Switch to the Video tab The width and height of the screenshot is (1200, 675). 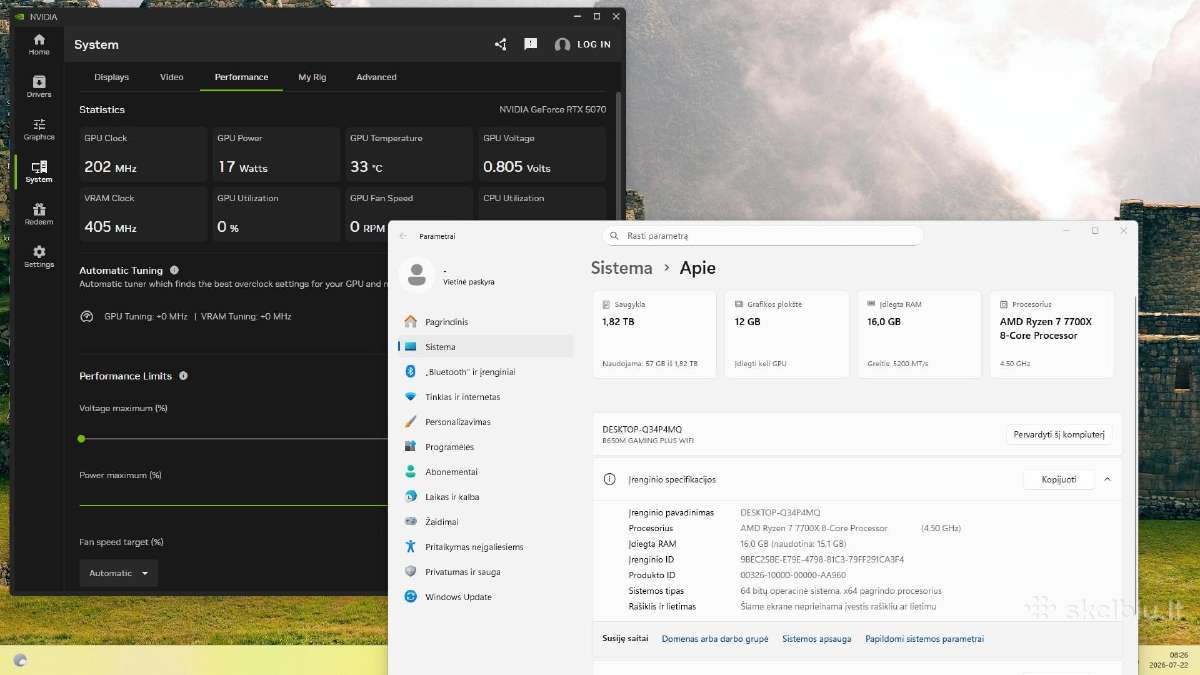[x=172, y=77]
